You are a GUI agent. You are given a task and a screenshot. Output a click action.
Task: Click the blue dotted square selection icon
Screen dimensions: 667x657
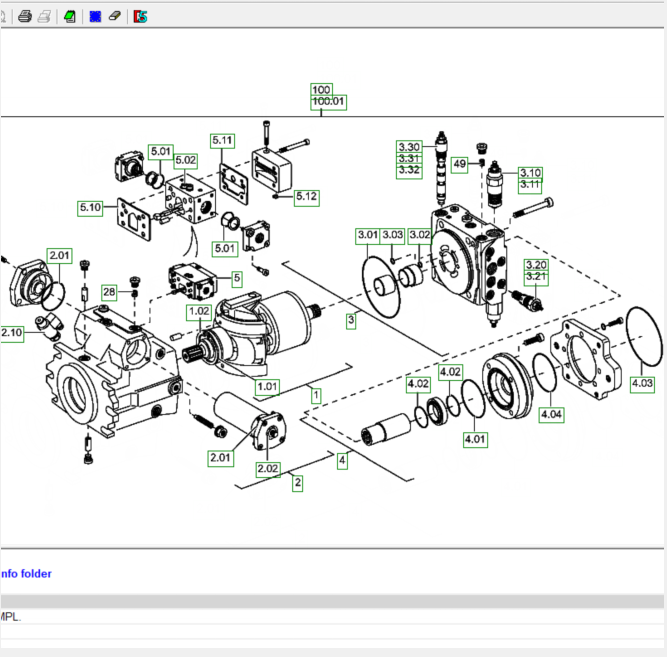click(x=95, y=16)
